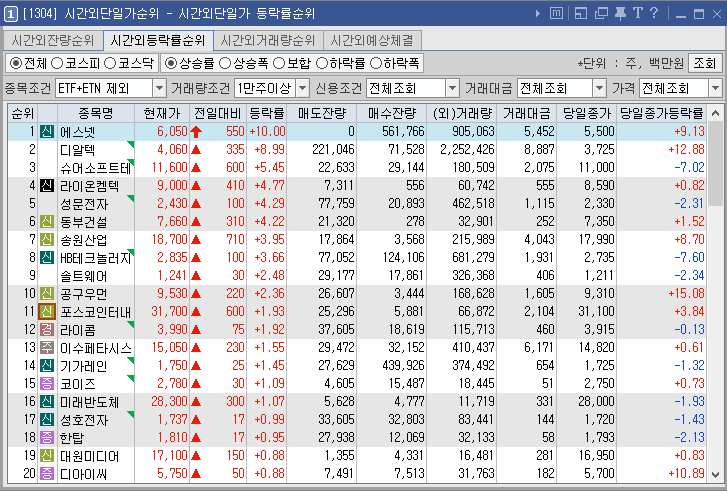Select the 보합 radio button

pyautogui.click(x=279, y=63)
